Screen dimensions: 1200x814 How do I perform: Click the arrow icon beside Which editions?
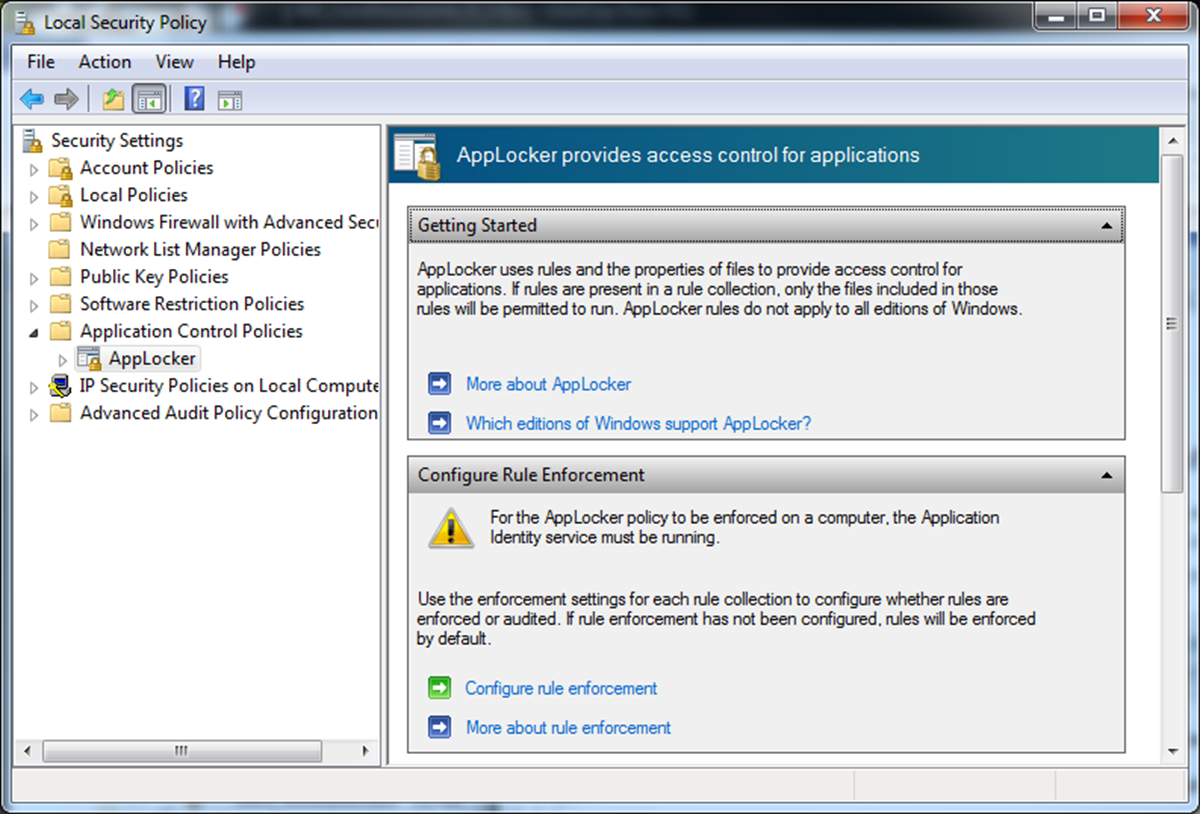click(x=439, y=423)
